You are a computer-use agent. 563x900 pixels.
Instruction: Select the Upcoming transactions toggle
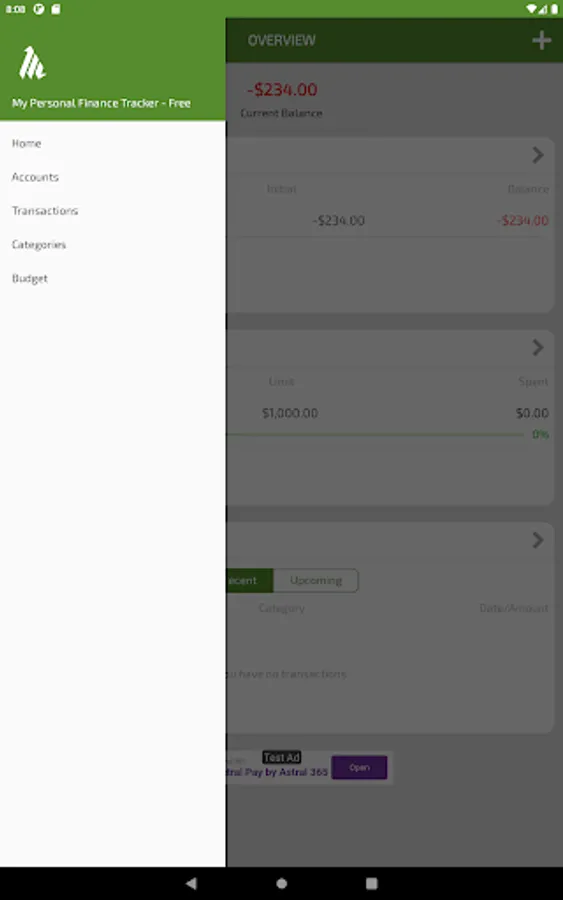(x=316, y=580)
